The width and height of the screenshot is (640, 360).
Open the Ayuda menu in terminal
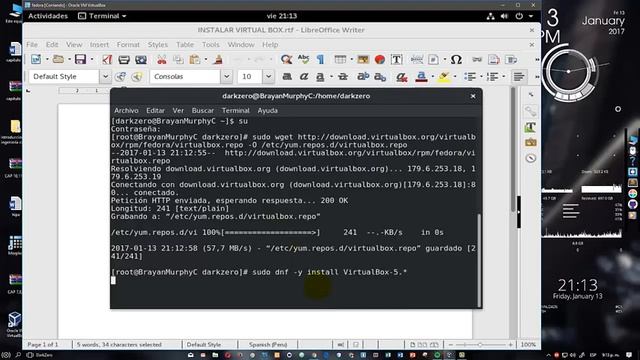(268, 110)
